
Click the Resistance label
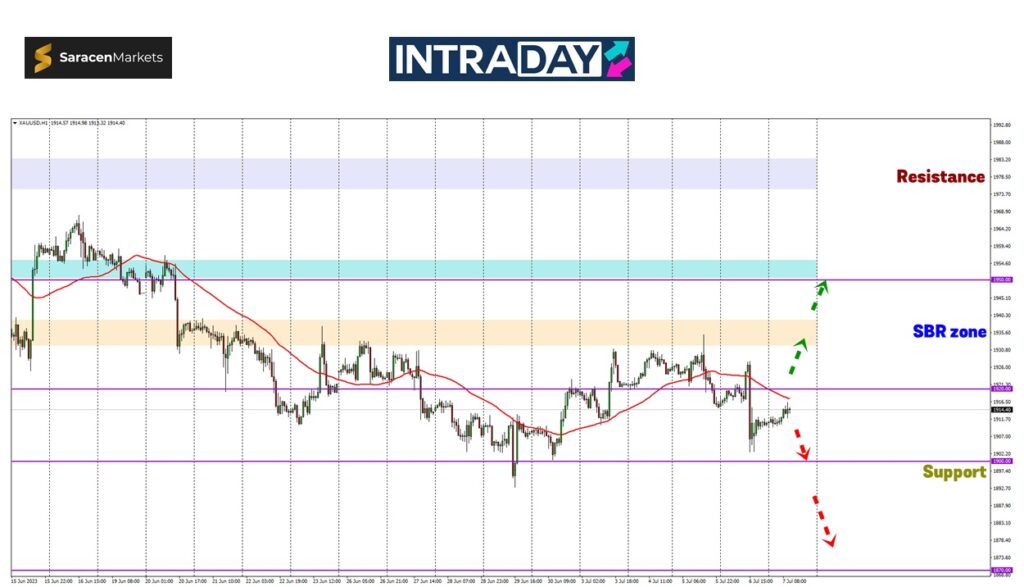[940, 176]
